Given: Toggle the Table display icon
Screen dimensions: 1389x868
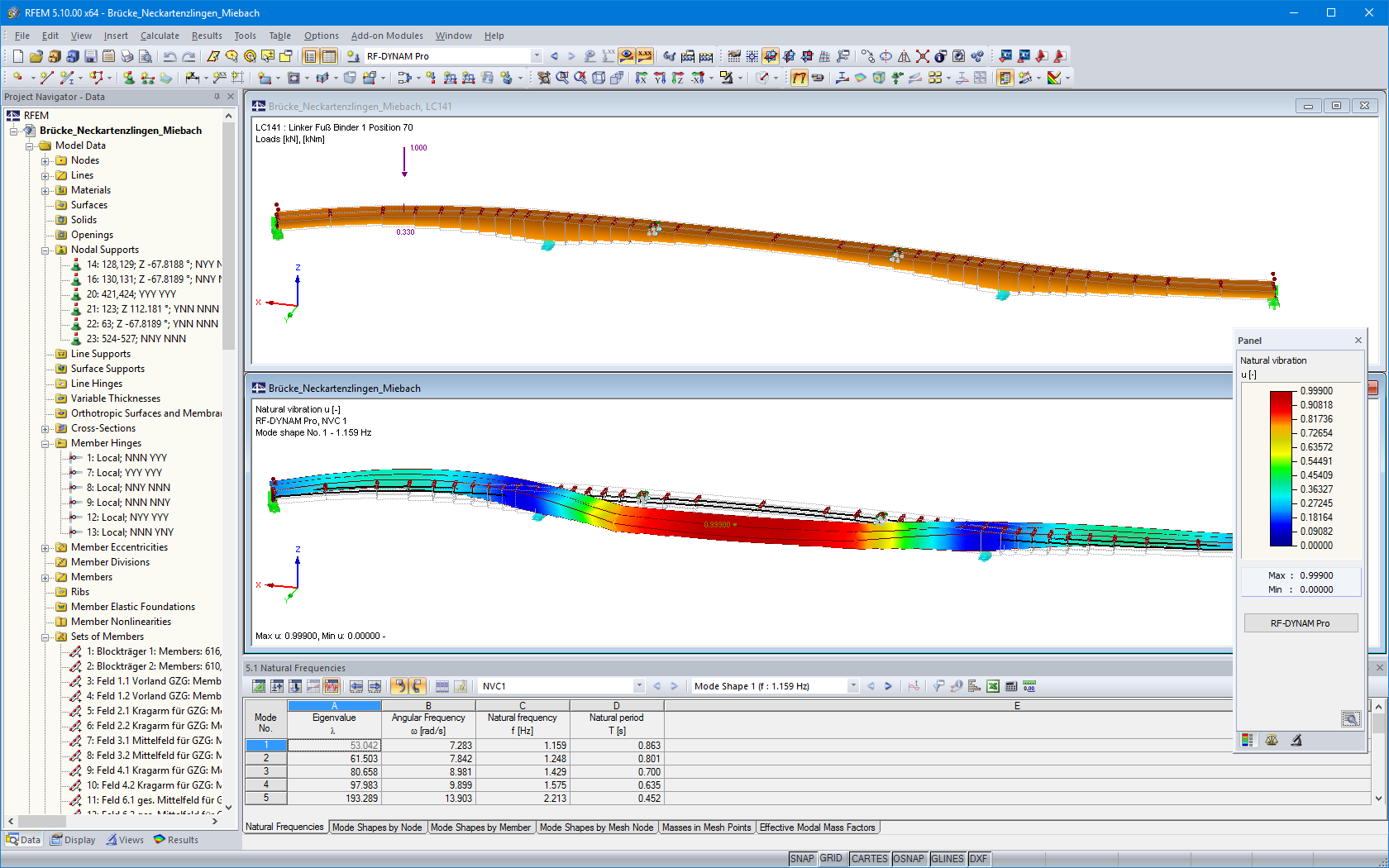Looking at the screenshot, I should pyautogui.click(x=329, y=56).
